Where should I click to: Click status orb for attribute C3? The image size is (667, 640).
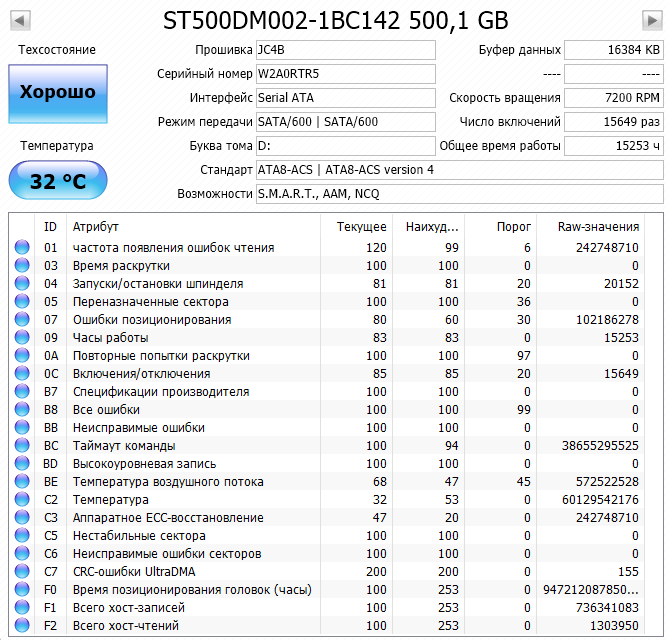pyautogui.click(x=22, y=517)
